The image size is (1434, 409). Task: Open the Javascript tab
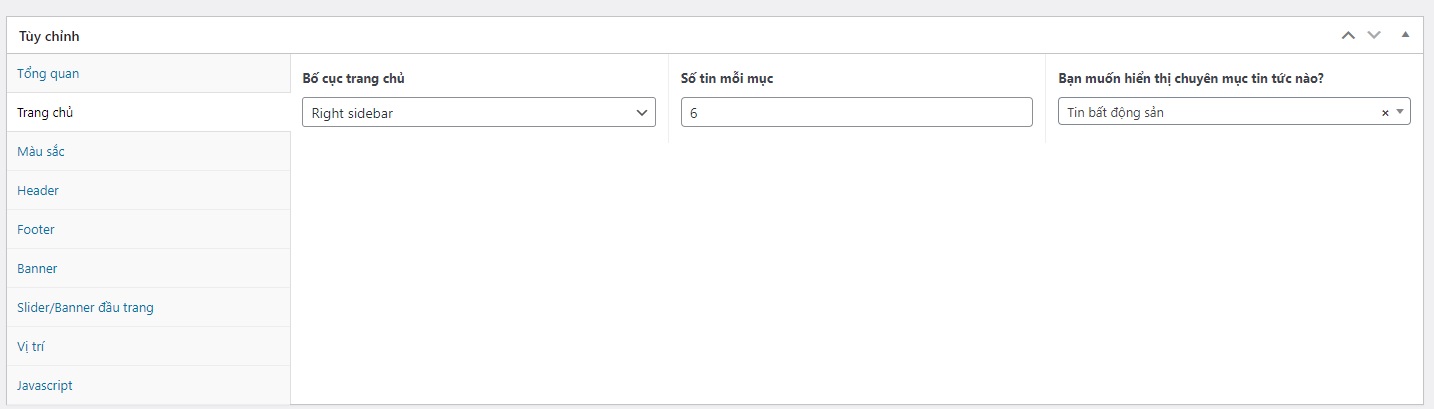45,386
